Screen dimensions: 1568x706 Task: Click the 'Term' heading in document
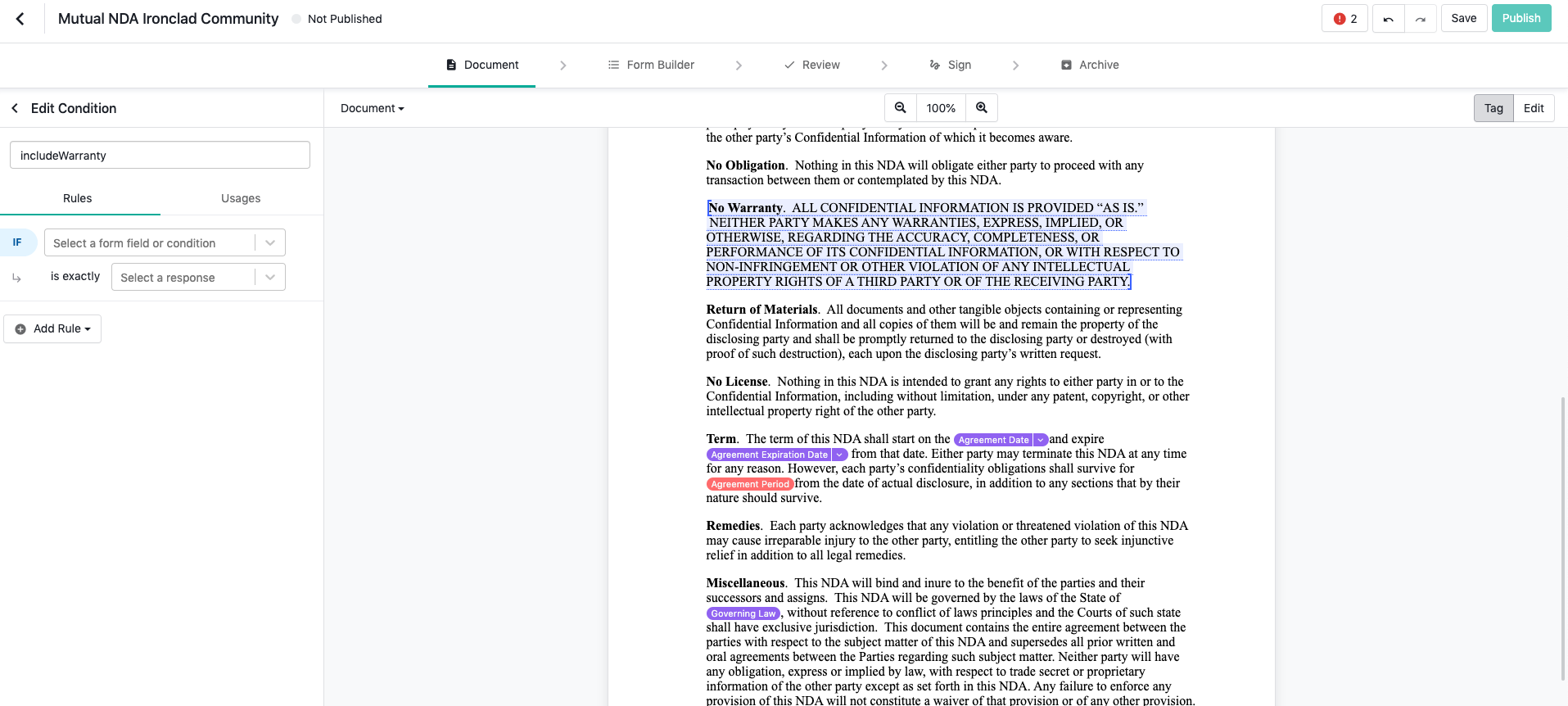pos(721,439)
